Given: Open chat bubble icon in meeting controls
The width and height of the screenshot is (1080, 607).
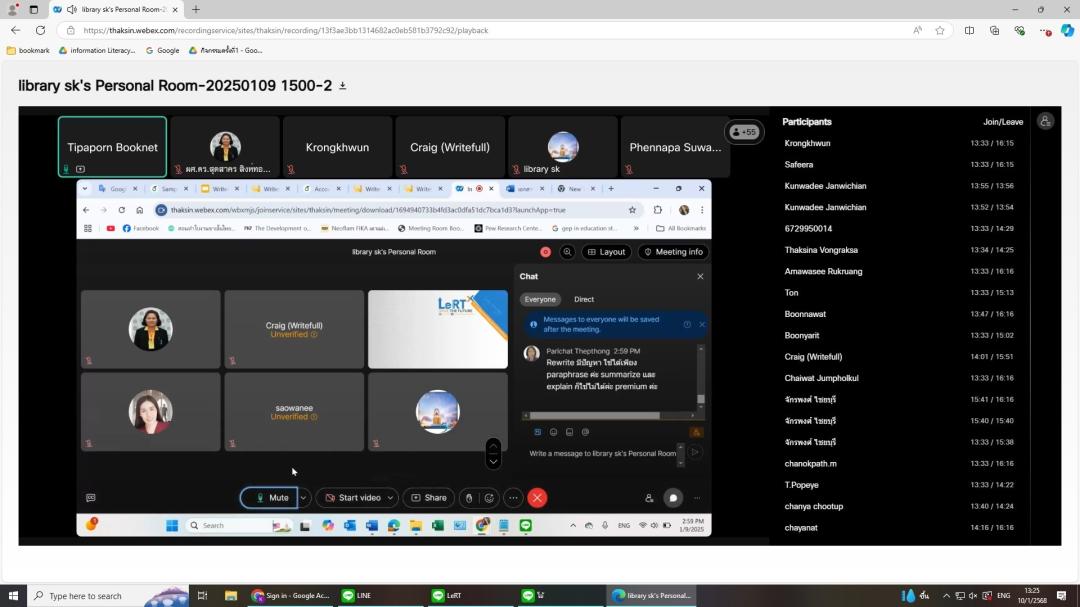Looking at the screenshot, I should click(673, 497).
